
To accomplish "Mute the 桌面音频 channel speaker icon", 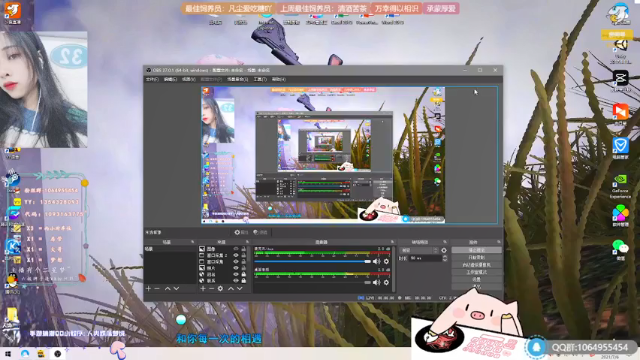I will pyautogui.click(x=376, y=282).
